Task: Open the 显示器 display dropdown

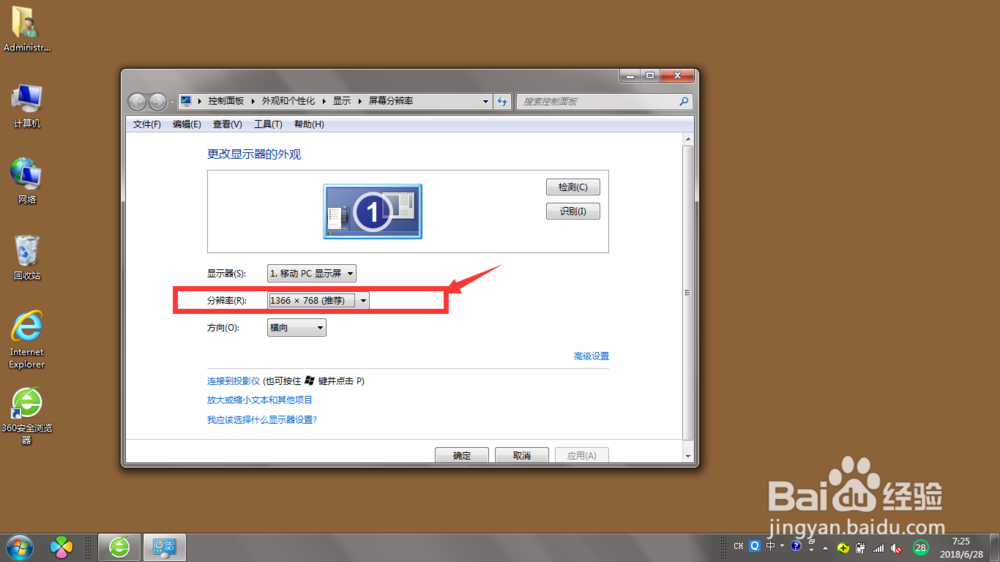Action: (x=311, y=273)
